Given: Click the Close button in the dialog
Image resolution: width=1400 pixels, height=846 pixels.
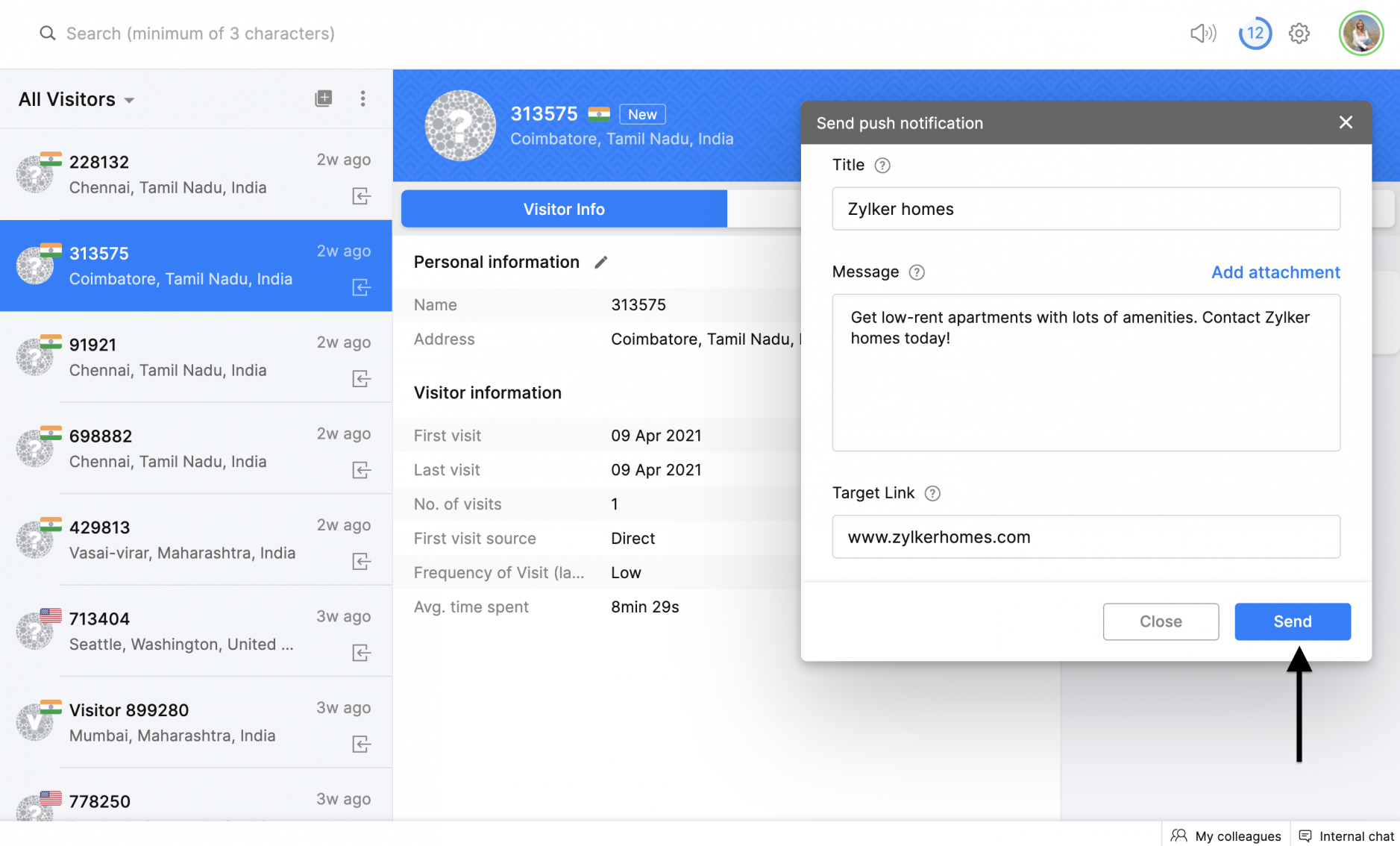Looking at the screenshot, I should tap(1161, 621).
